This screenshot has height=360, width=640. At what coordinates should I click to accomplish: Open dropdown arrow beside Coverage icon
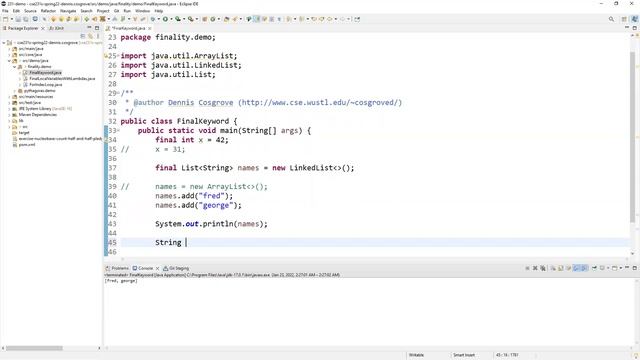[184, 19]
